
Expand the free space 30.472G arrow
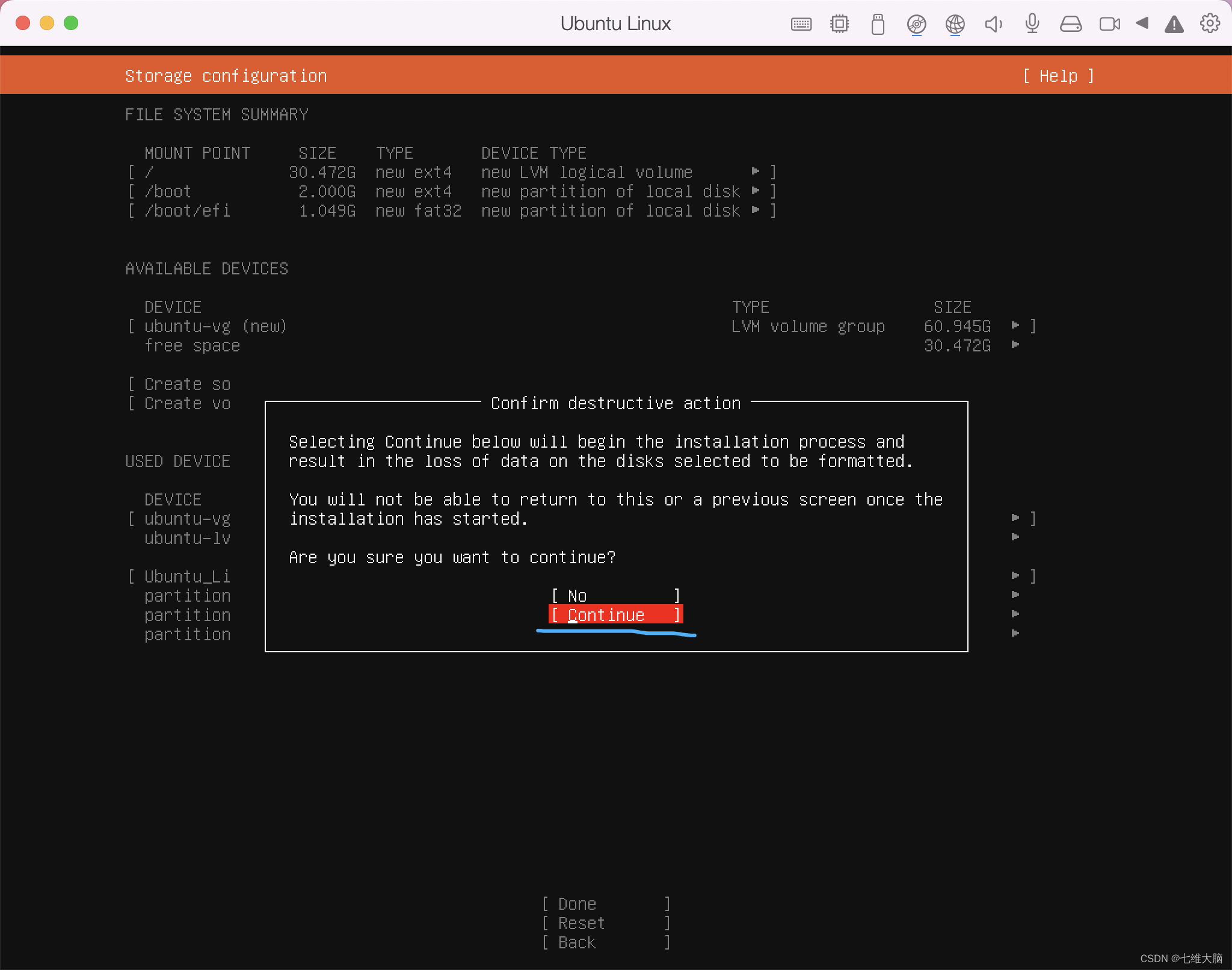(1015, 345)
